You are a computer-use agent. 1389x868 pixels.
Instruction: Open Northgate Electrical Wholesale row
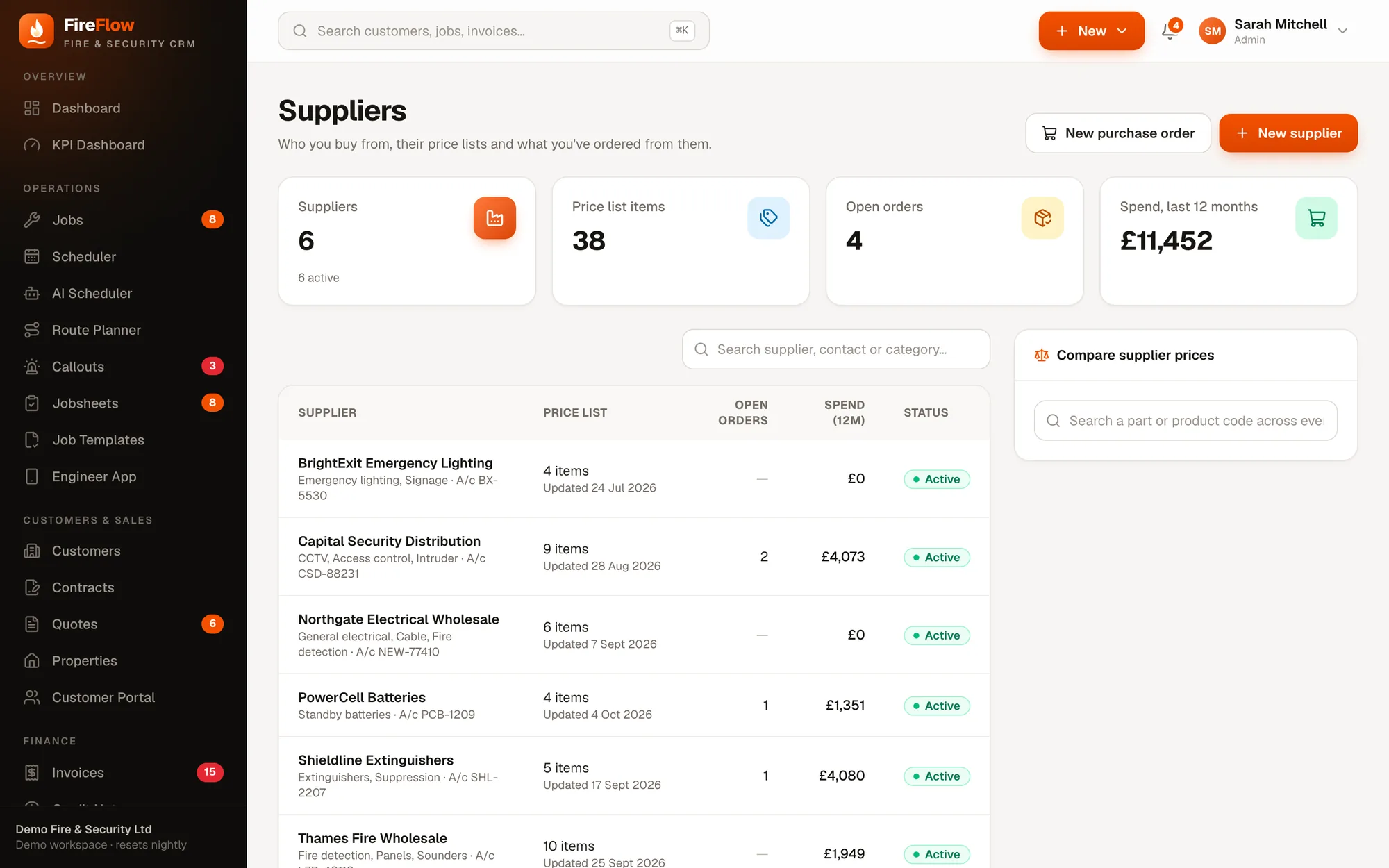[634, 635]
